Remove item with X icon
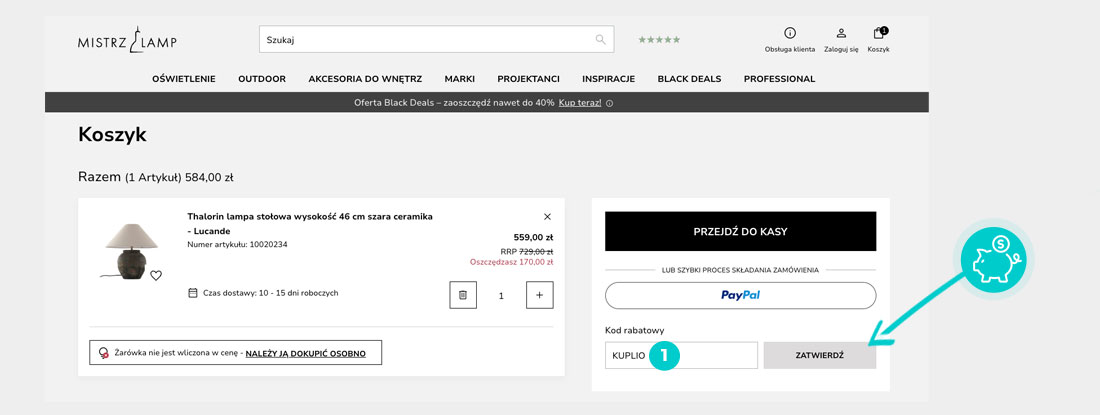 (x=547, y=216)
